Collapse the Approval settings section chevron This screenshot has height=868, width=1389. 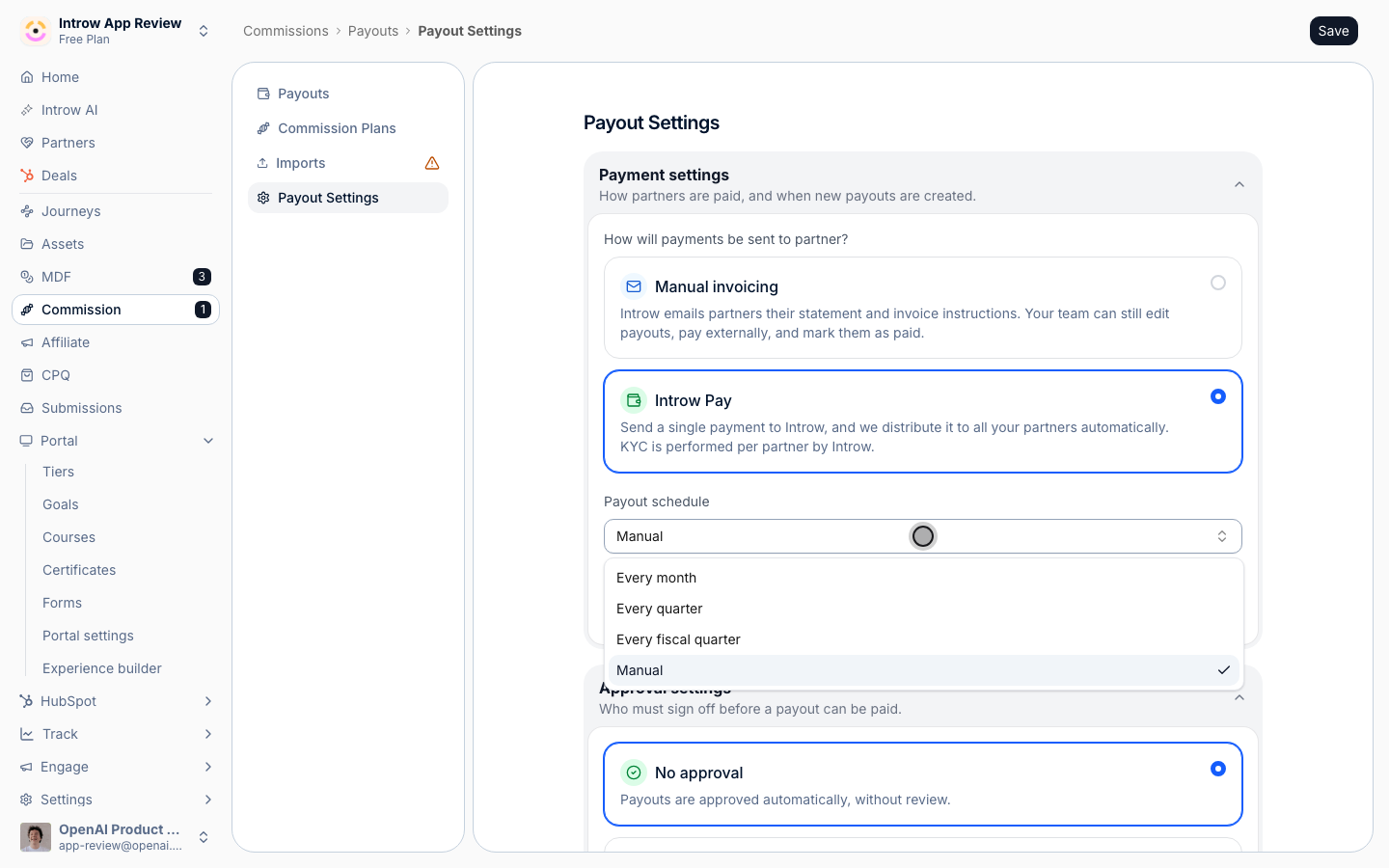pyautogui.click(x=1239, y=697)
